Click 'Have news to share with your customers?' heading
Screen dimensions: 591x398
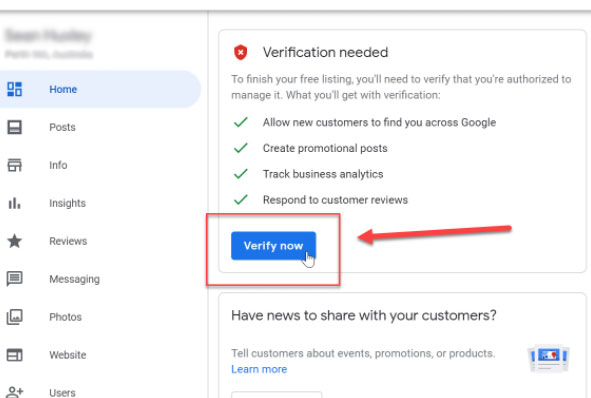(364, 315)
